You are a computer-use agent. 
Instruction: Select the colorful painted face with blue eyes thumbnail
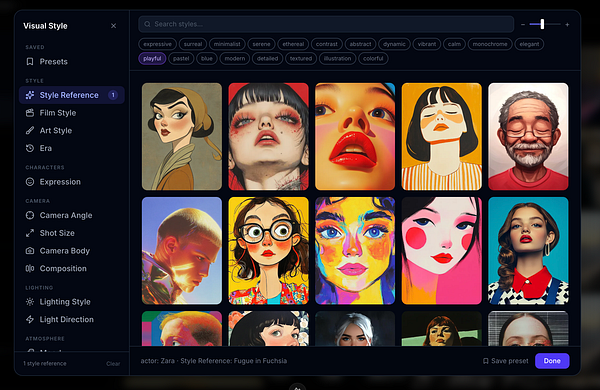(355, 251)
